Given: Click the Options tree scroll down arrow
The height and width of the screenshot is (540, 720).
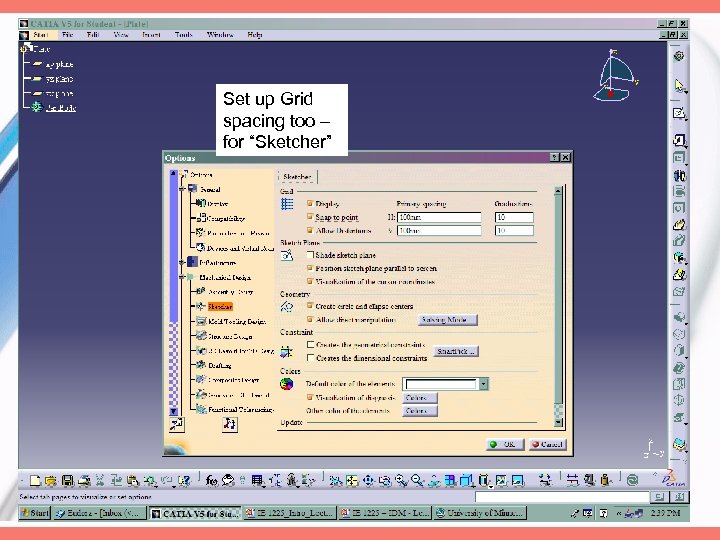Looking at the screenshot, I should click(x=174, y=411).
